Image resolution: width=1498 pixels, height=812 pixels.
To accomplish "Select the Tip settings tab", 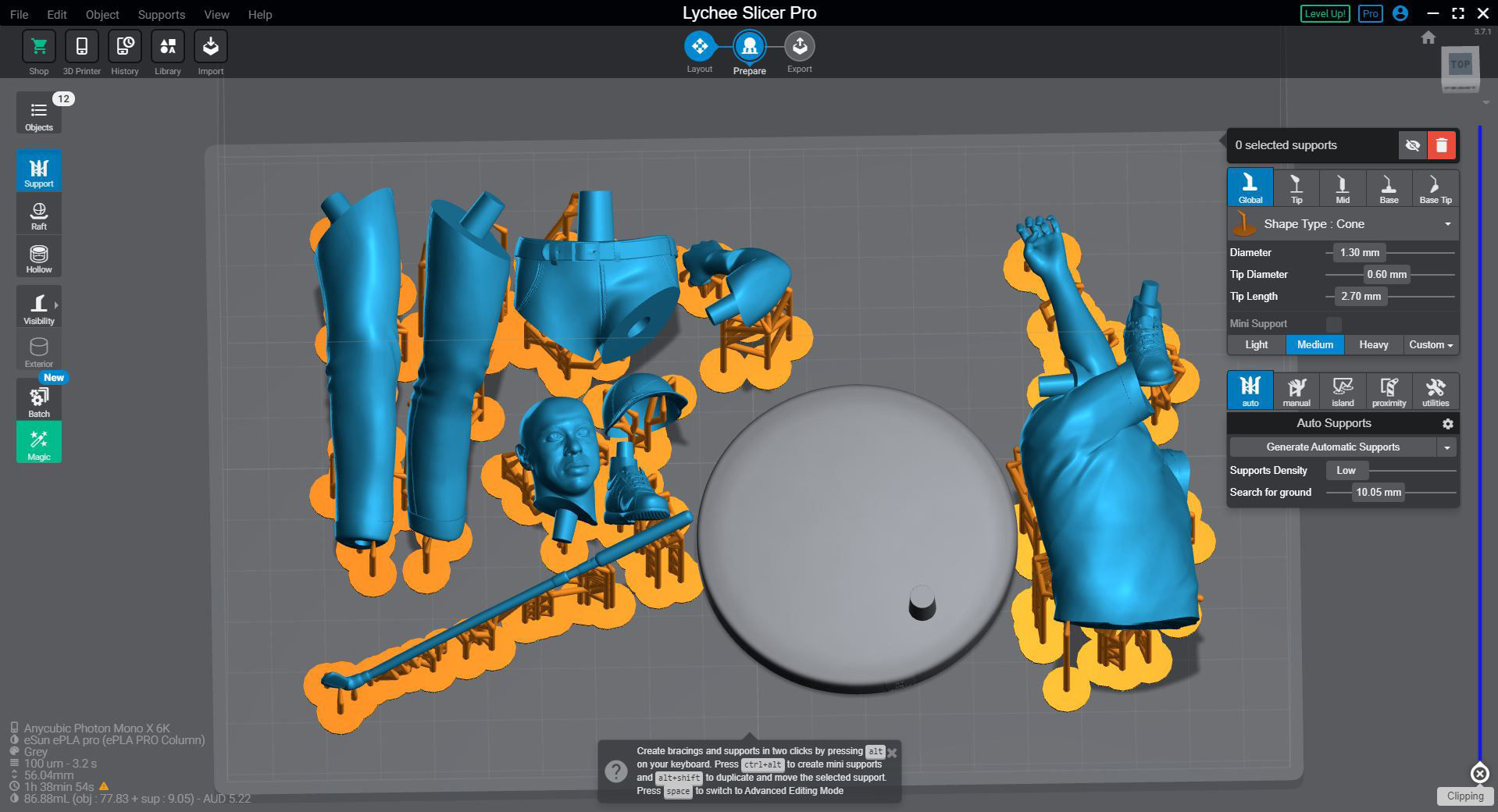I will (1296, 188).
